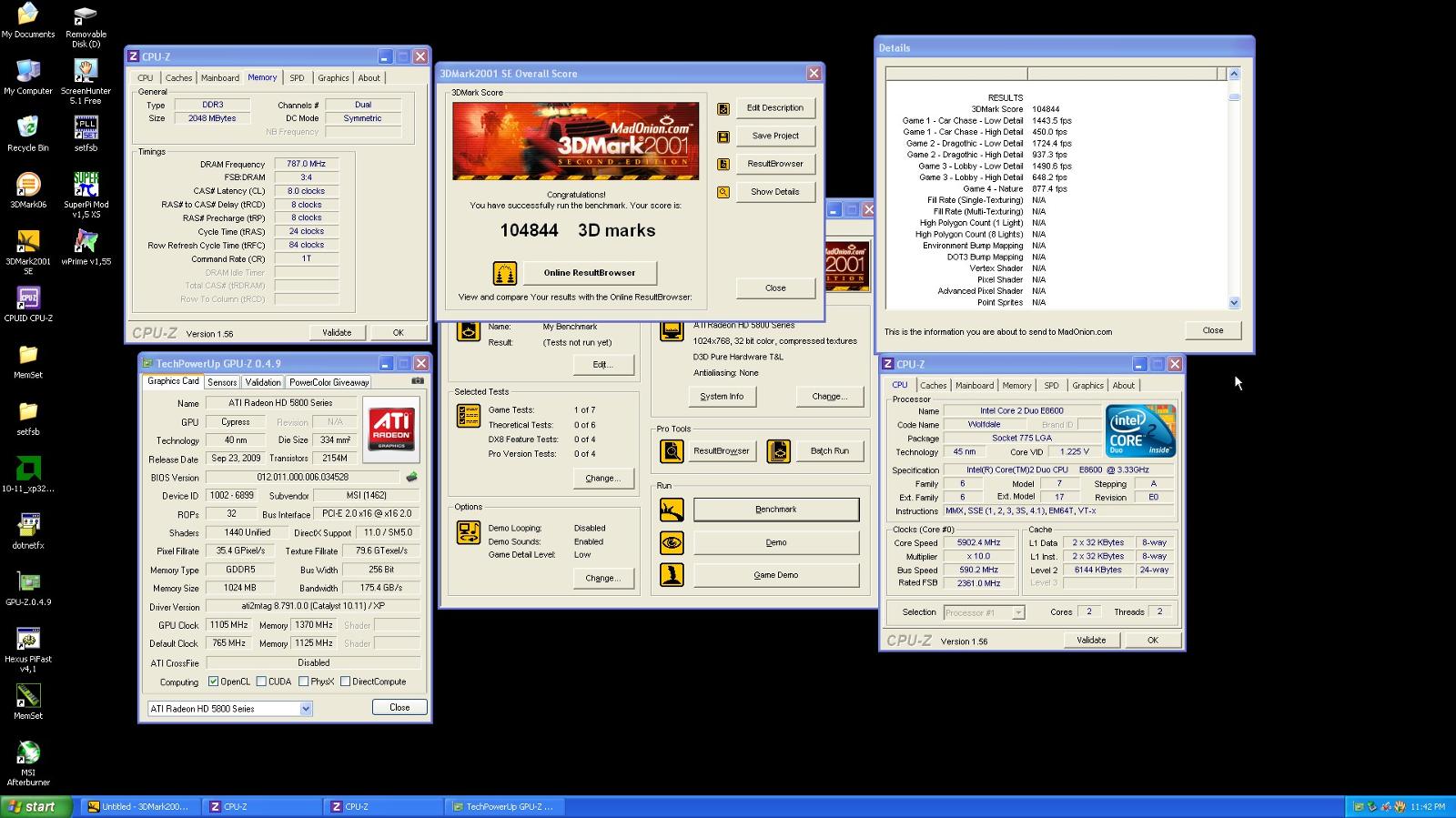
Task: Toggle the DirectCompute checkbox in GPU-Z
Action: tap(345, 682)
